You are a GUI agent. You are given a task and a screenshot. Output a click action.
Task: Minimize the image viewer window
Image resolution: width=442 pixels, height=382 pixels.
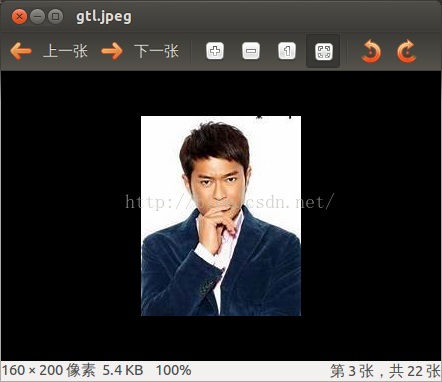click(37, 16)
